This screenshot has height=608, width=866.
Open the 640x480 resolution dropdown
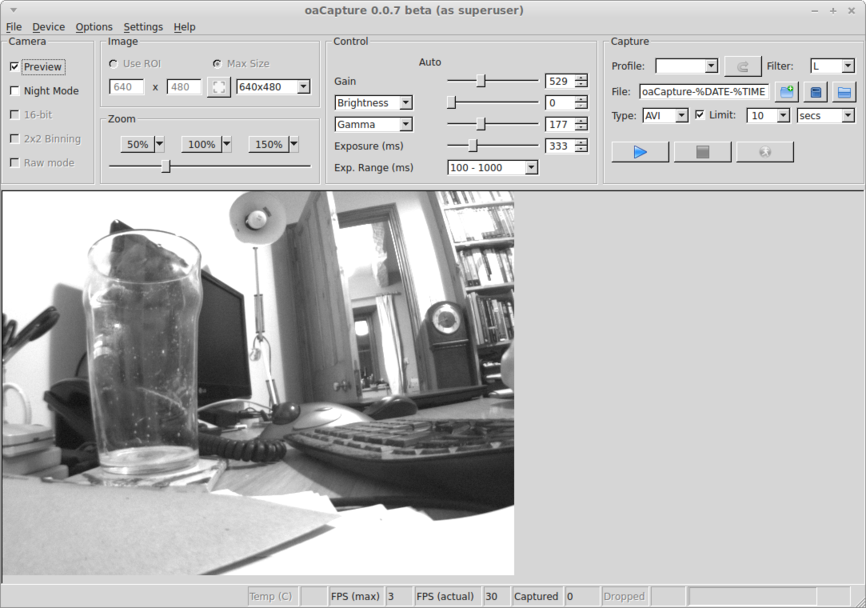click(x=273, y=87)
